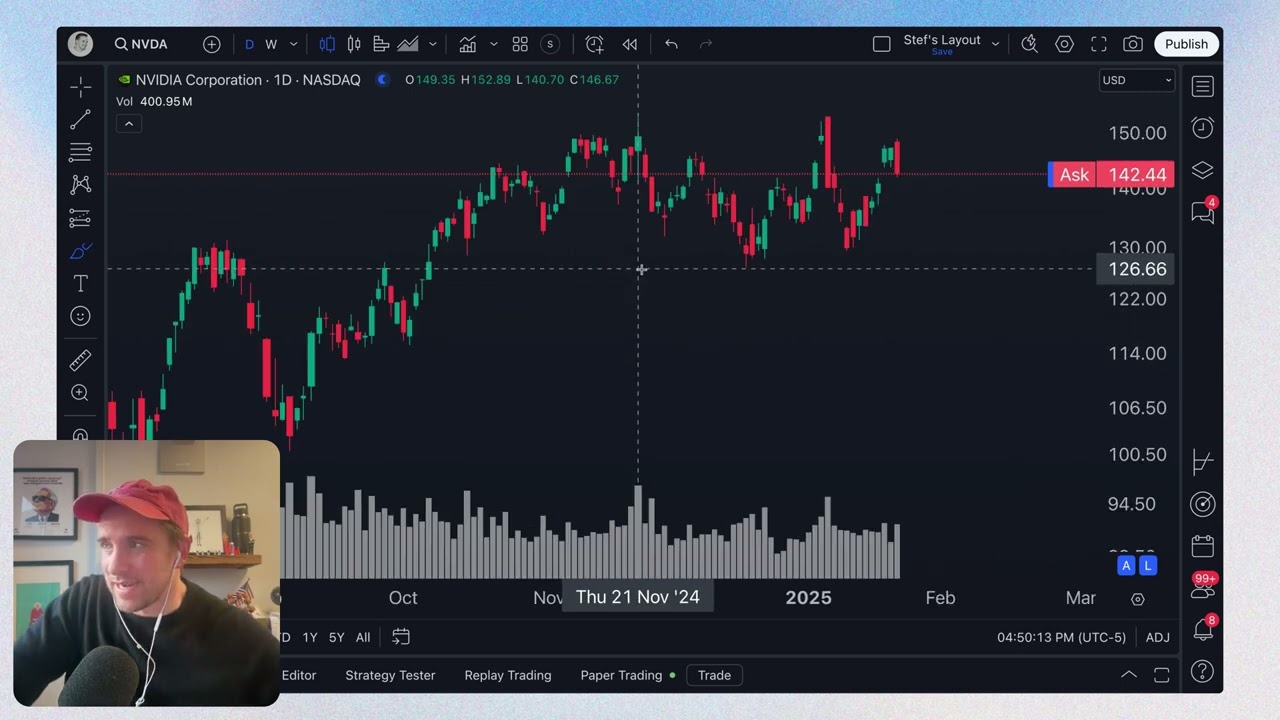Open the USD currency dropdown
The width and height of the screenshot is (1280, 720).
coord(1136,80)
